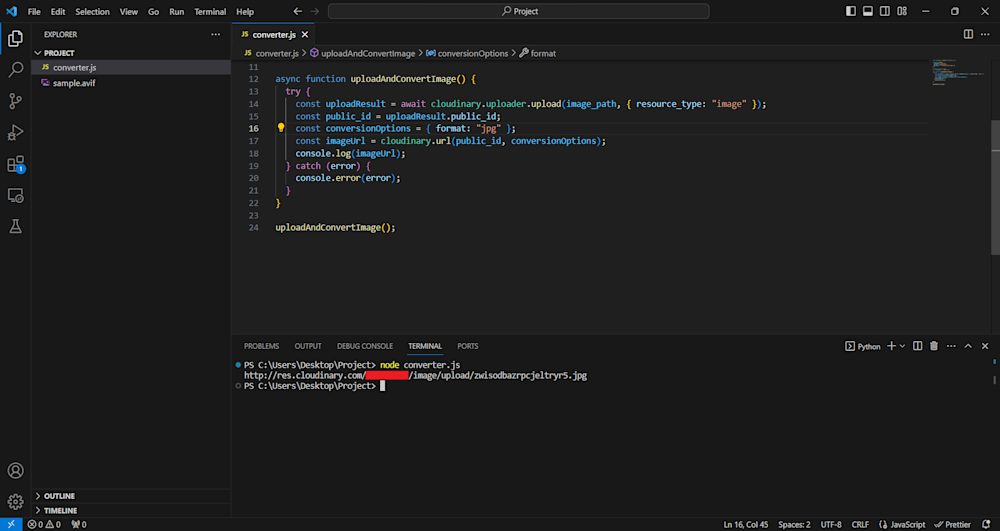Open the Manage gear icon
This screenshot has height=531, width=1000.
tap(15, 501)
